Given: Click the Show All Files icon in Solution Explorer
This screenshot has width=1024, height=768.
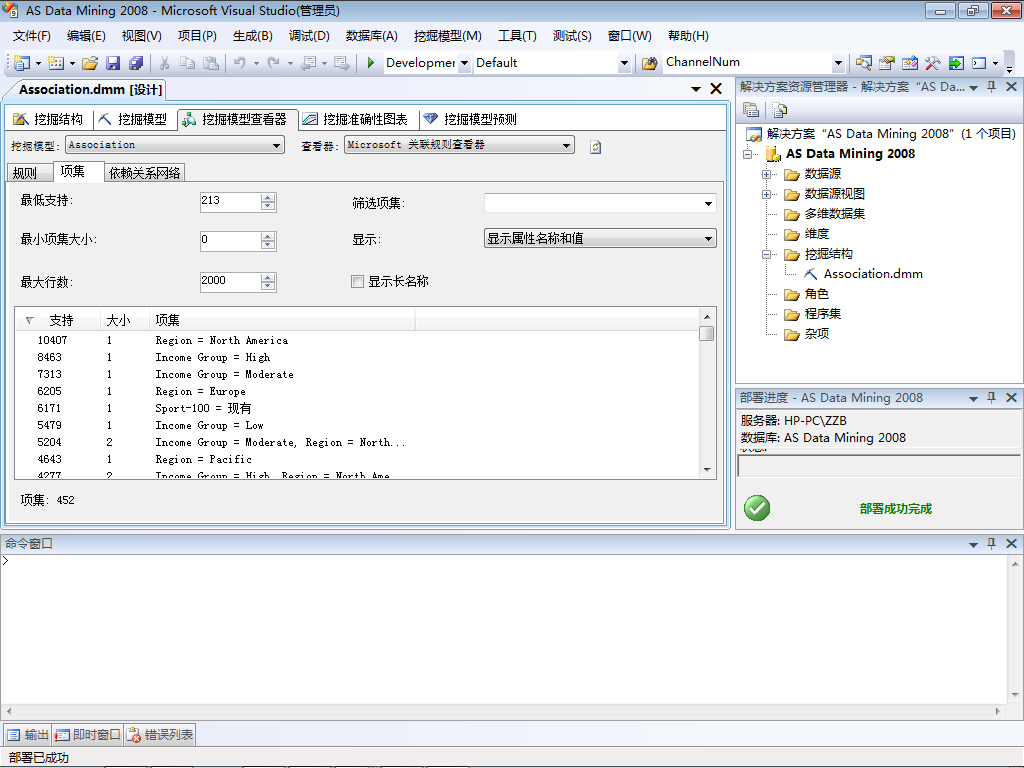Looking at the screenshot, I should click(779, 110).
